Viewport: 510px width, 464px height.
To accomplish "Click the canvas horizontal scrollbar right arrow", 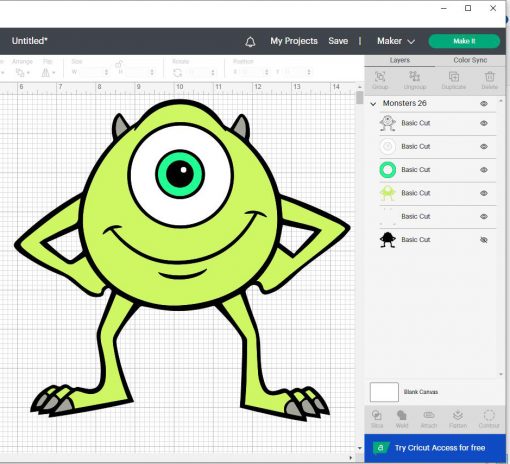I will [350, 458].
